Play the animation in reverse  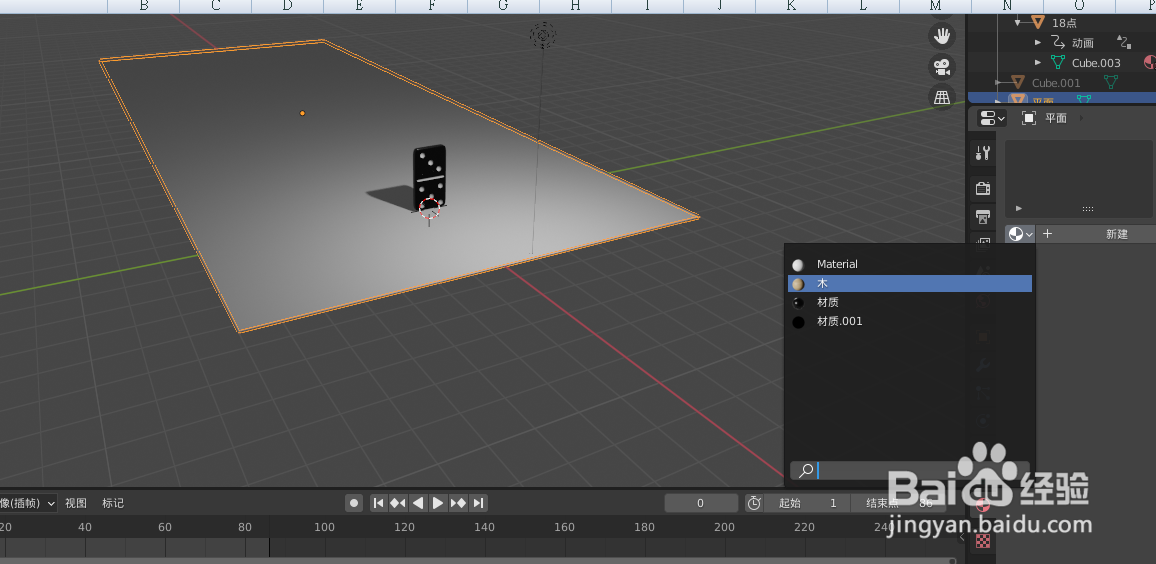[418, 503]
